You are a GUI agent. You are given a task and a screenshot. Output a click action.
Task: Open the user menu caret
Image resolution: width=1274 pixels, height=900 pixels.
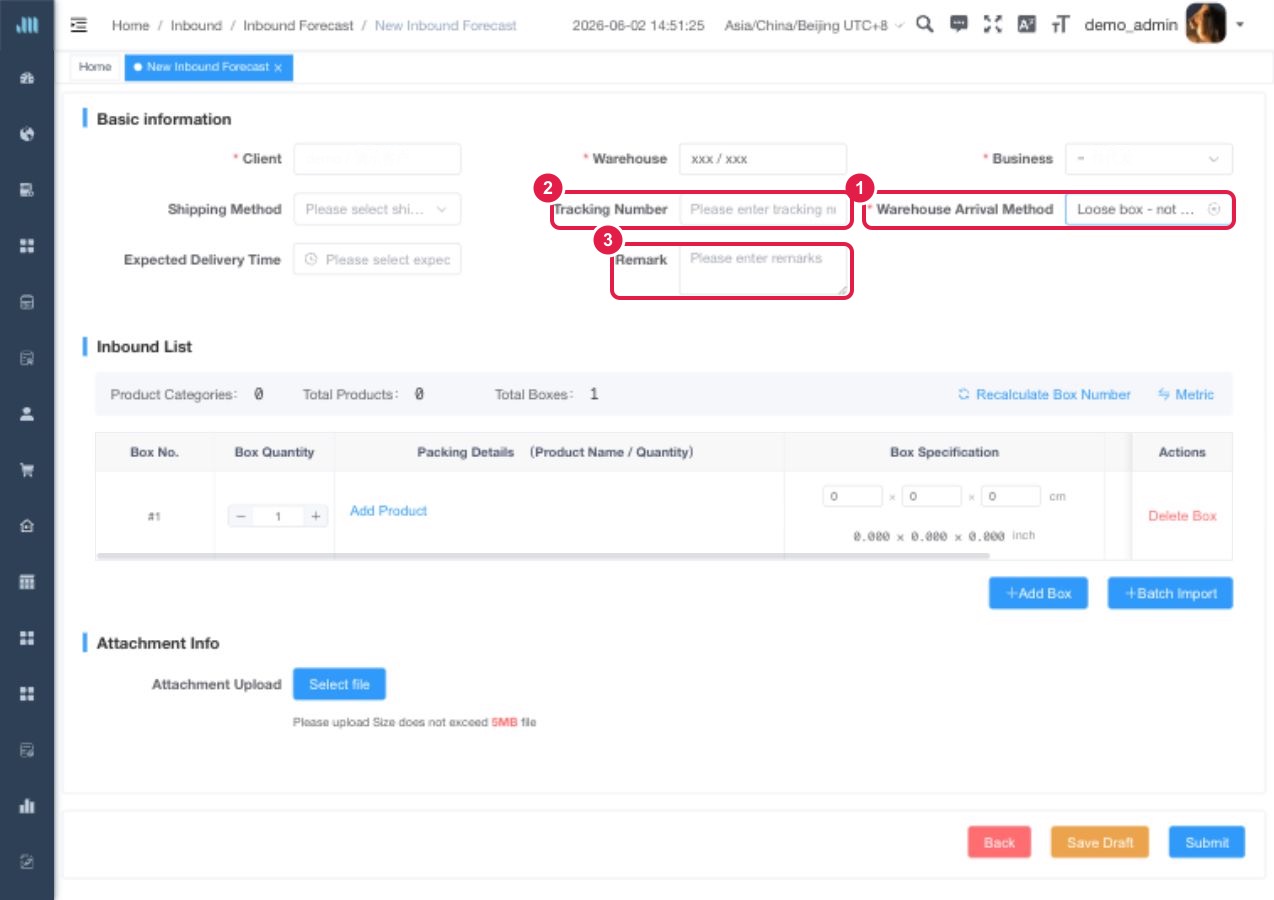1240,25
